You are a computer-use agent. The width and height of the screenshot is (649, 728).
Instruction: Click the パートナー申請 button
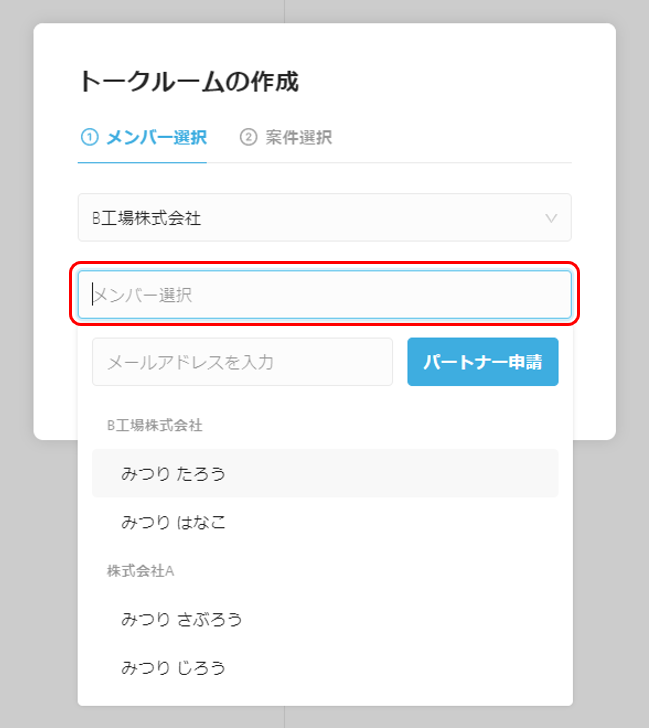pyautogui.click(x=483, y=362)
